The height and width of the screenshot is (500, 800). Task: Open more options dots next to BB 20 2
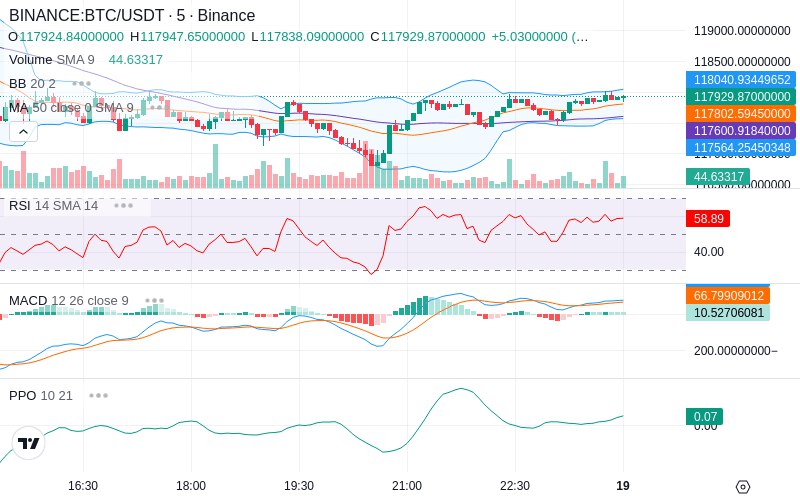[82, 84]
